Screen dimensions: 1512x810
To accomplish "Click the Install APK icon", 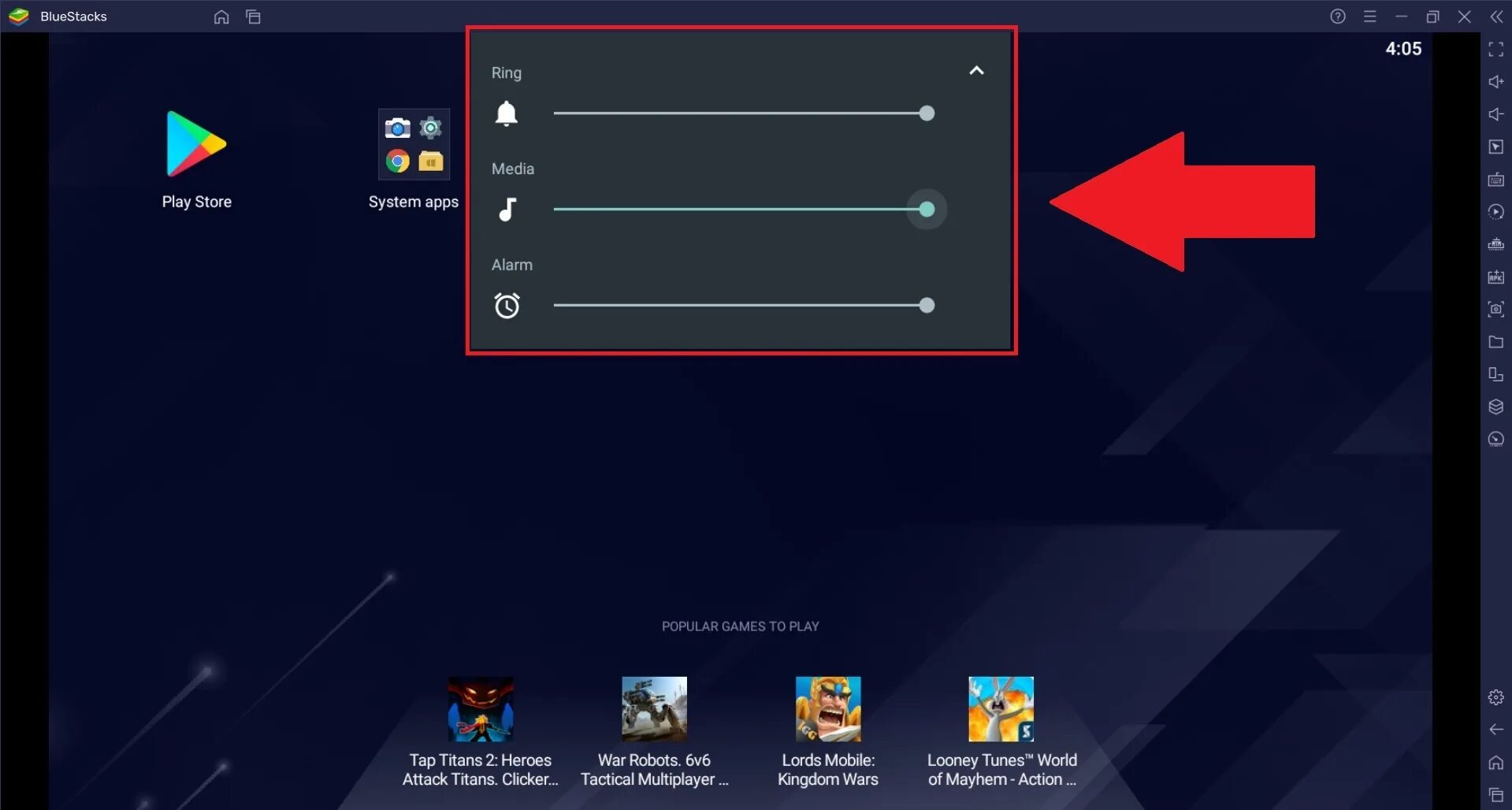I will [1496, 277].
